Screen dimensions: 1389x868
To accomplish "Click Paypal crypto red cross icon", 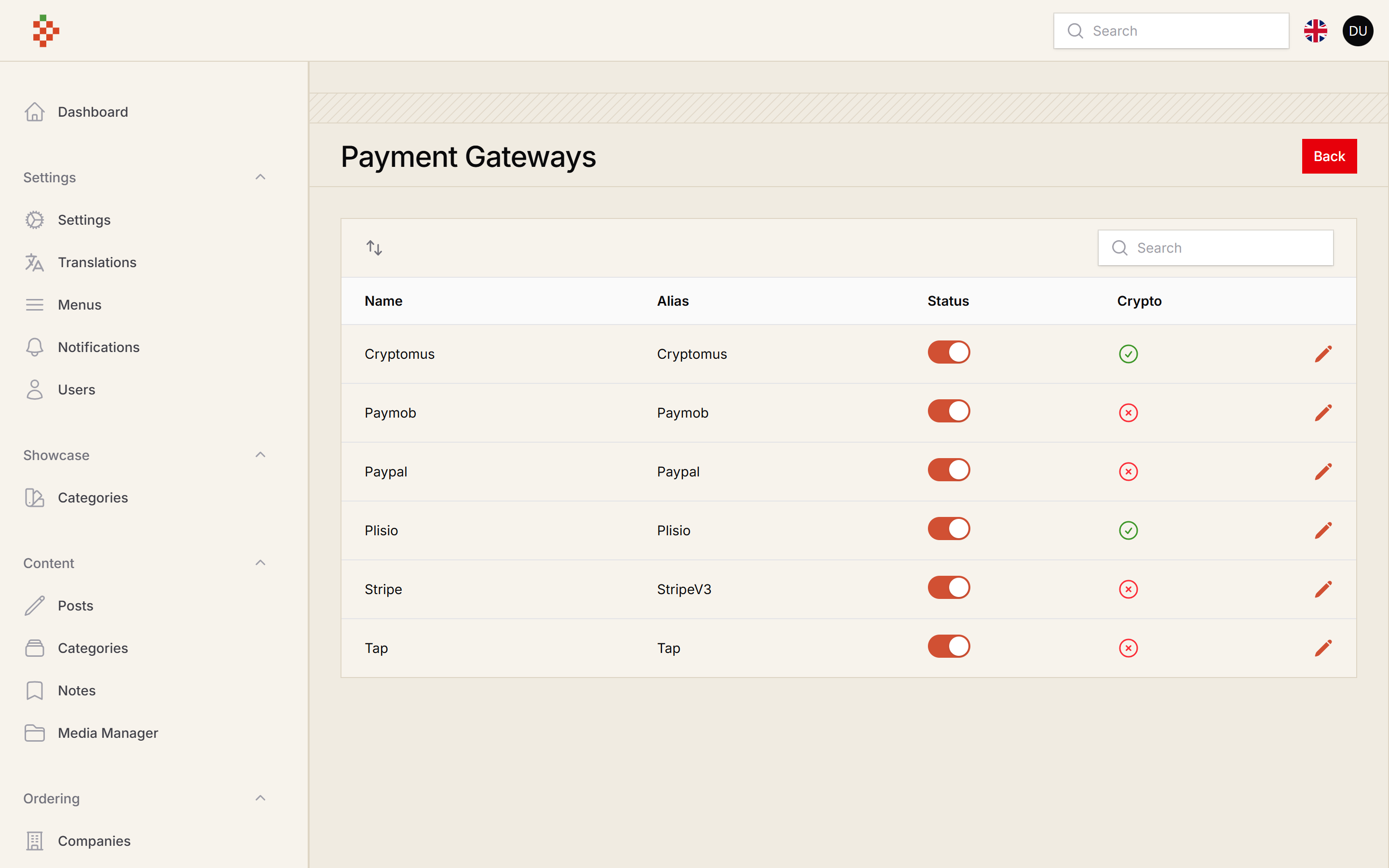I will click(x=1128, y=471).
